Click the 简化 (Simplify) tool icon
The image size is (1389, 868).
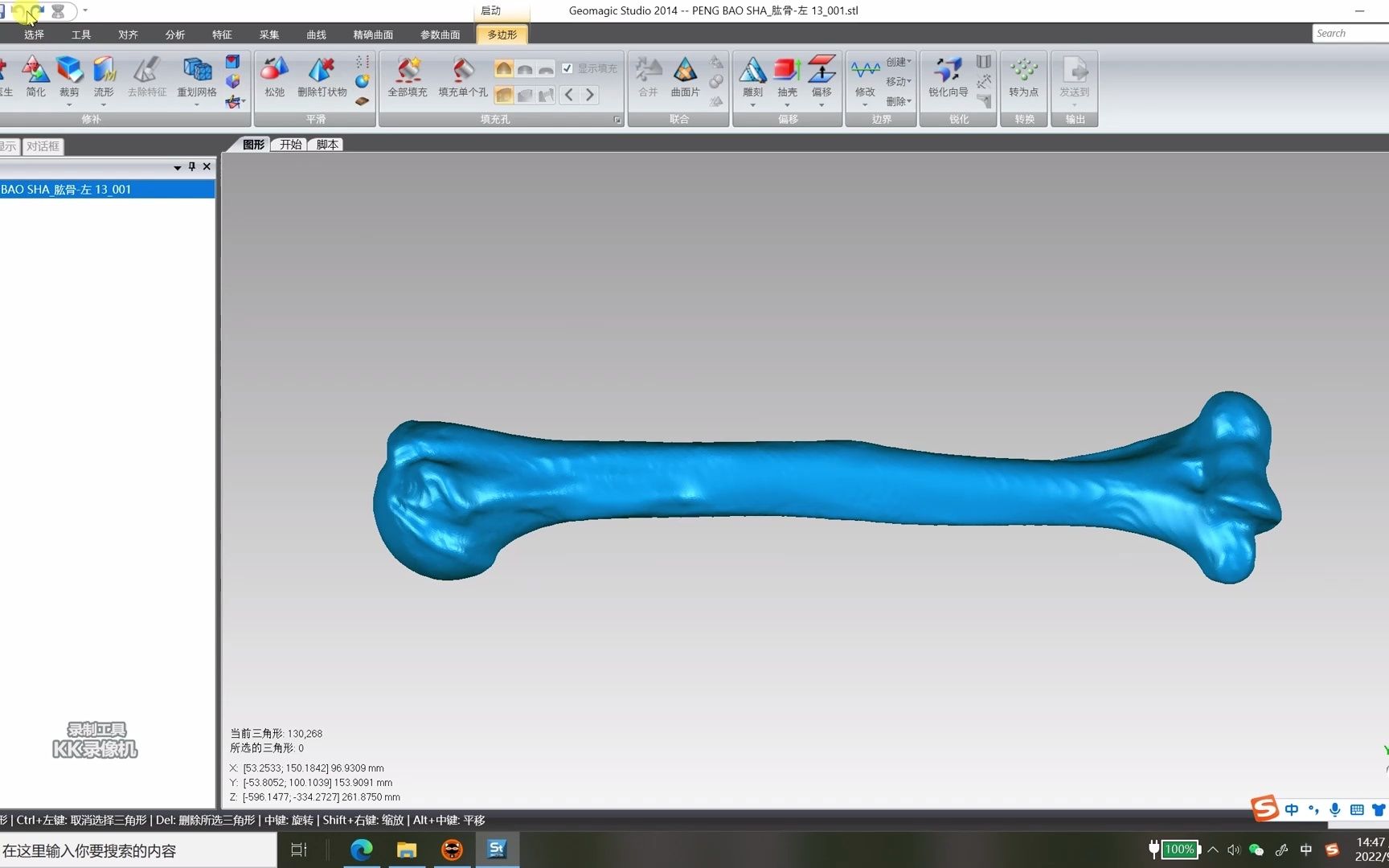pyautogui.click(x=35, y=71)
